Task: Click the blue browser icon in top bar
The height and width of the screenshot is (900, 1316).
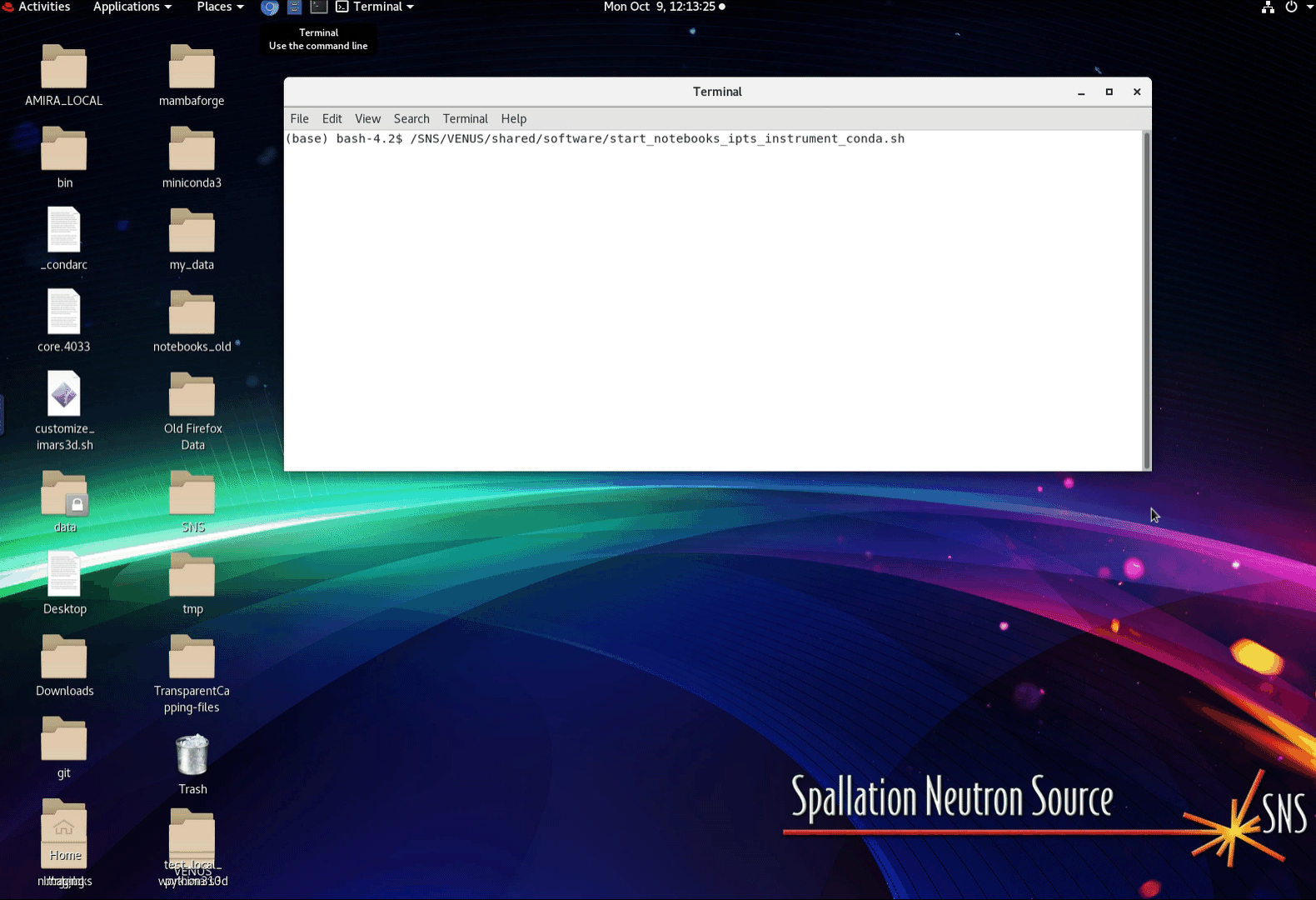Action: [270, 7]
